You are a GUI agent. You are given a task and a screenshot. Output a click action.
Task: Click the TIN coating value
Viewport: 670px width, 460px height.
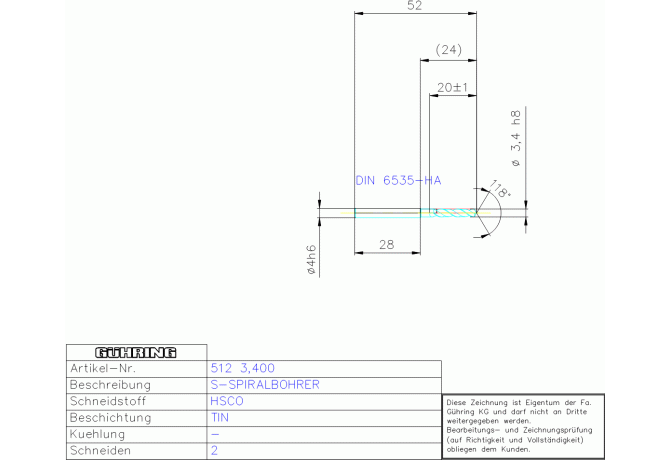tap(220, 418)
